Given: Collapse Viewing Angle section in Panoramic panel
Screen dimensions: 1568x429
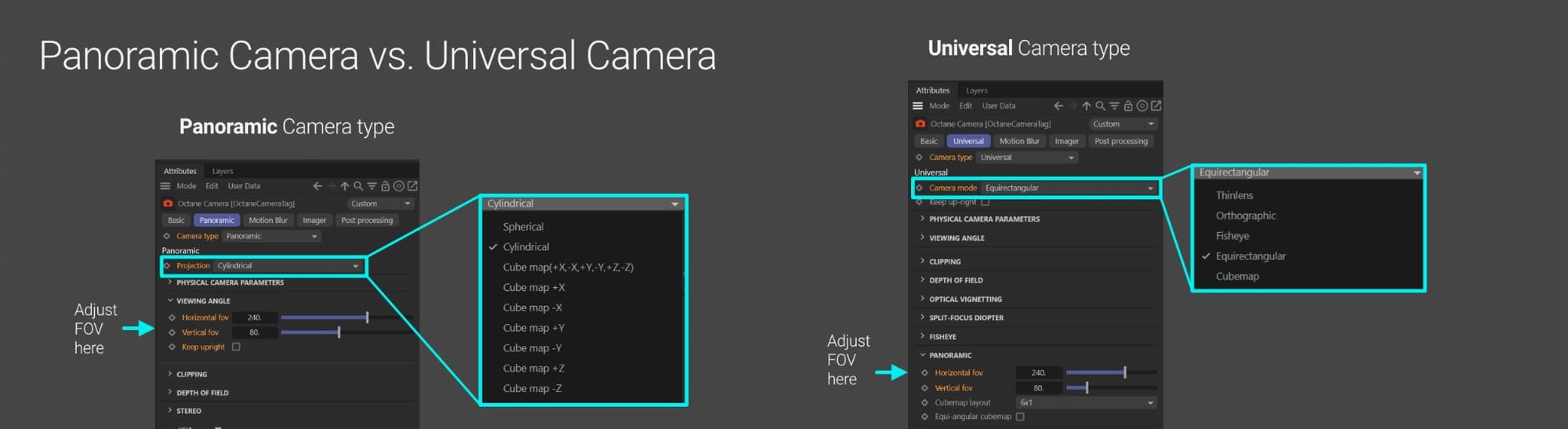Looking at the screenshot, I should [x=198, y=301].
